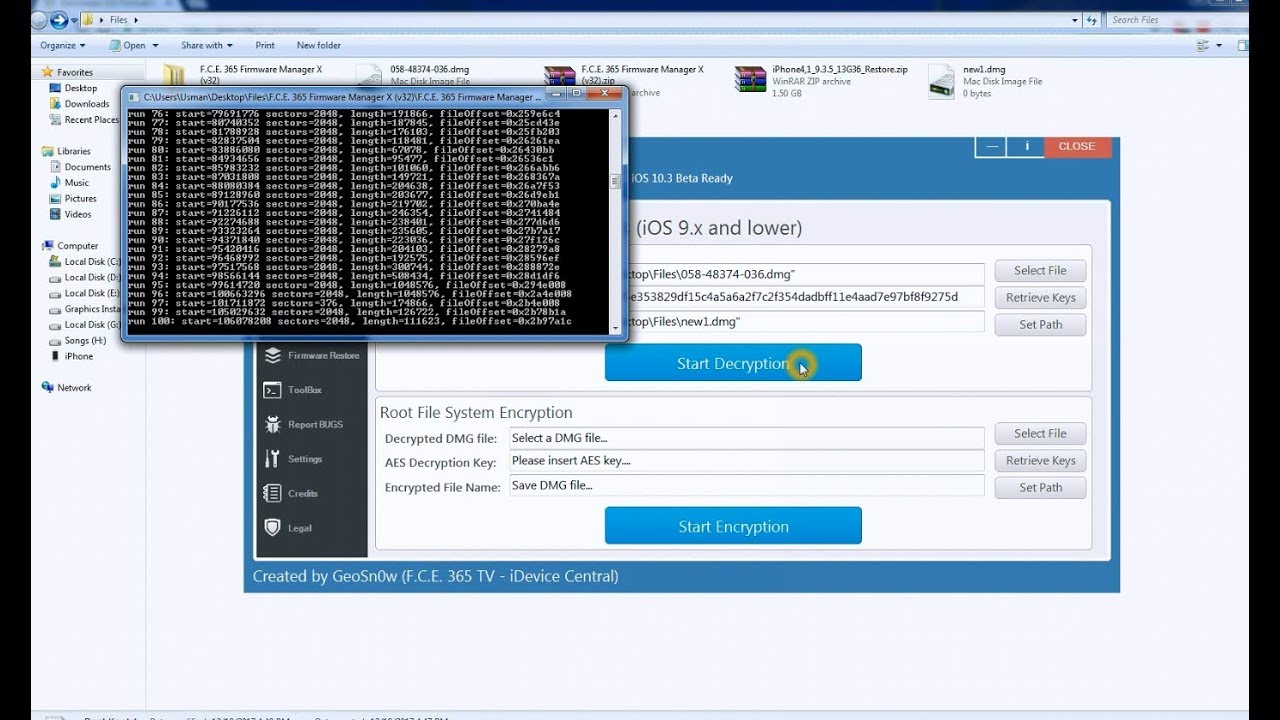Select Recent Places in Favorites
The image size is (1280, 720).
coord(84,120)
